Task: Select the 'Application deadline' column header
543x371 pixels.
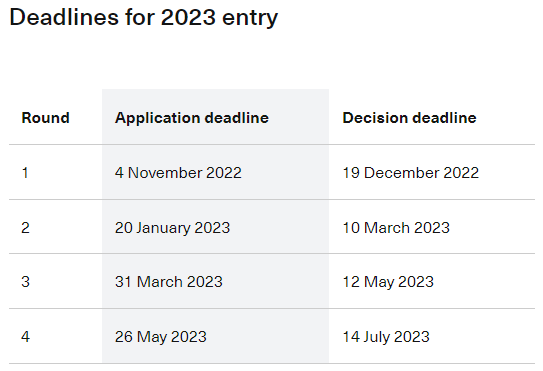Action: pyautogui.click(x=192, y=118)
